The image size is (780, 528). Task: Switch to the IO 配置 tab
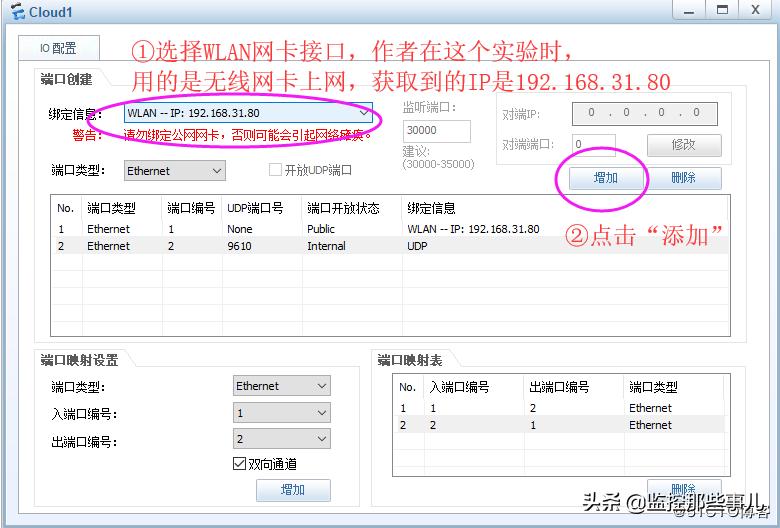pyautogui.click(x=59, y=48)
